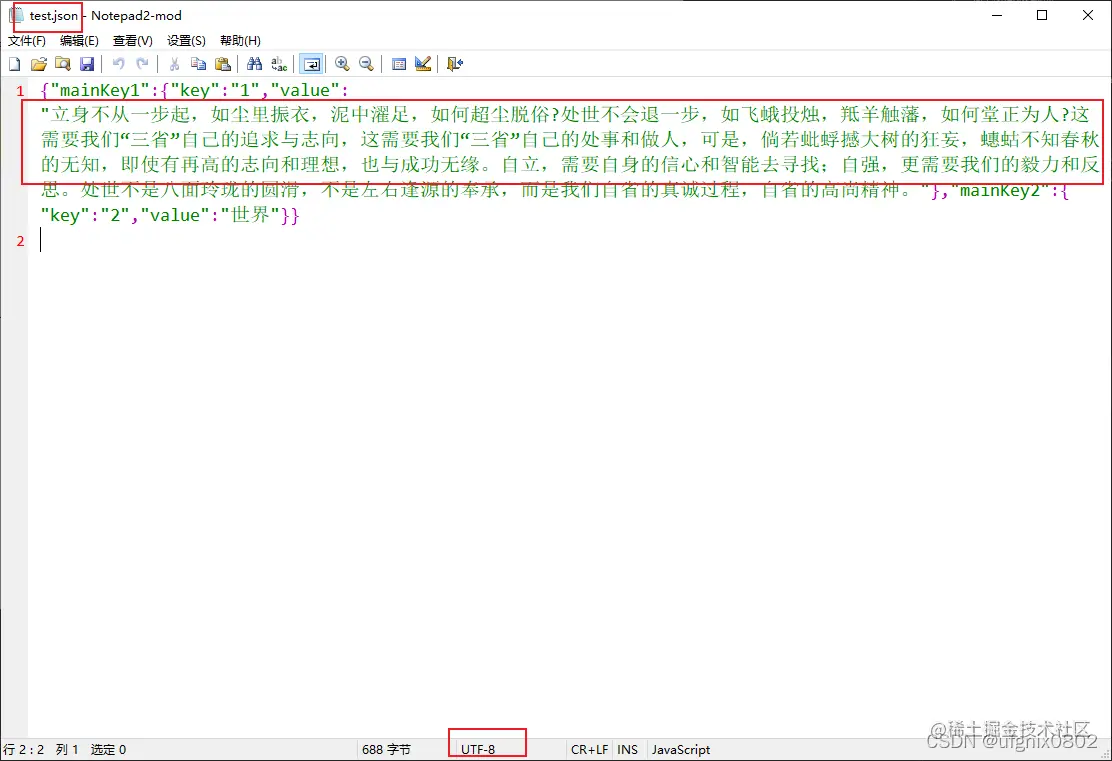Click the 选定 0 selection status
Screen dimensions: 1112x761
109,750
